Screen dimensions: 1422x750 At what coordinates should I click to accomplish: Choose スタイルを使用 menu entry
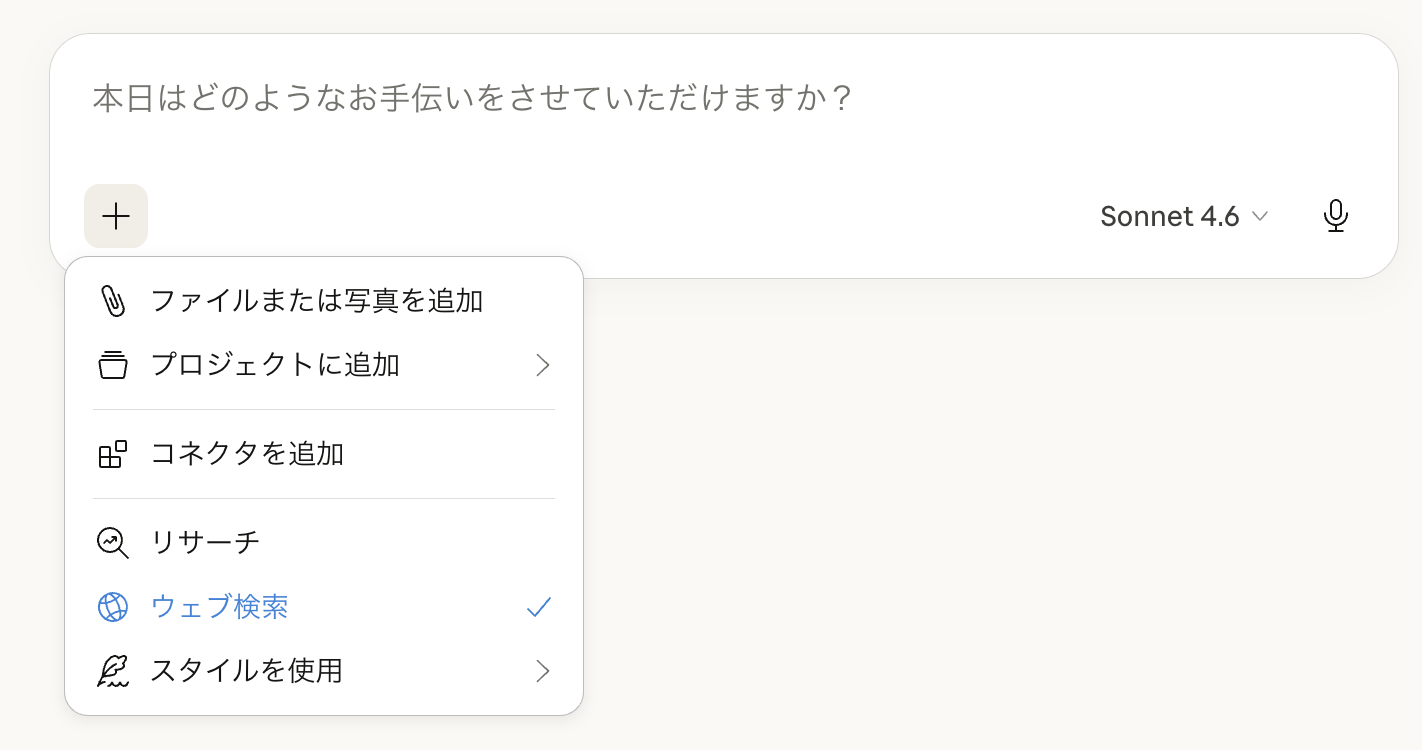246,671
